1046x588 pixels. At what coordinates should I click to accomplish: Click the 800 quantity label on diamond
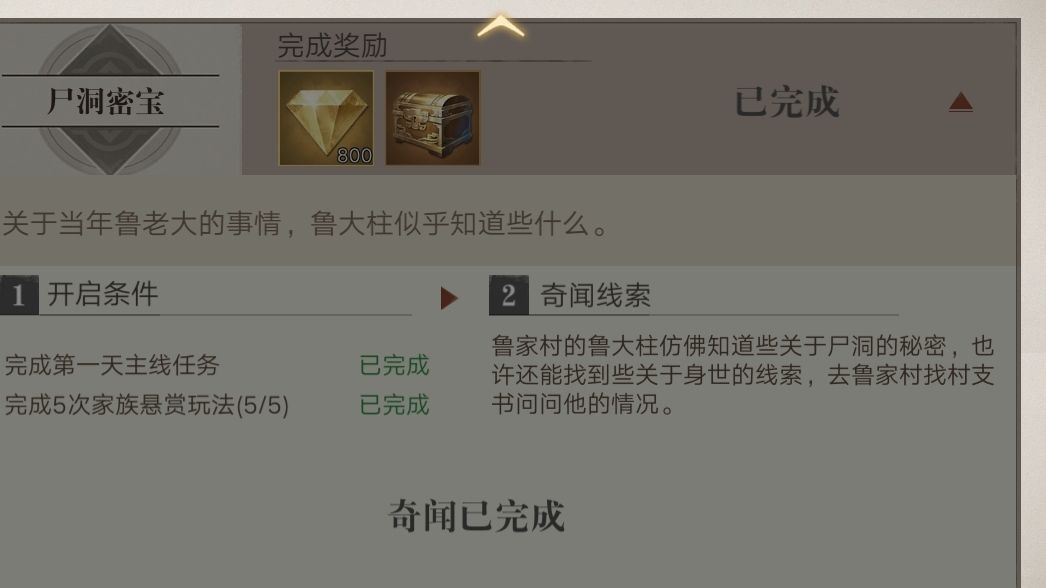point(354,156)
